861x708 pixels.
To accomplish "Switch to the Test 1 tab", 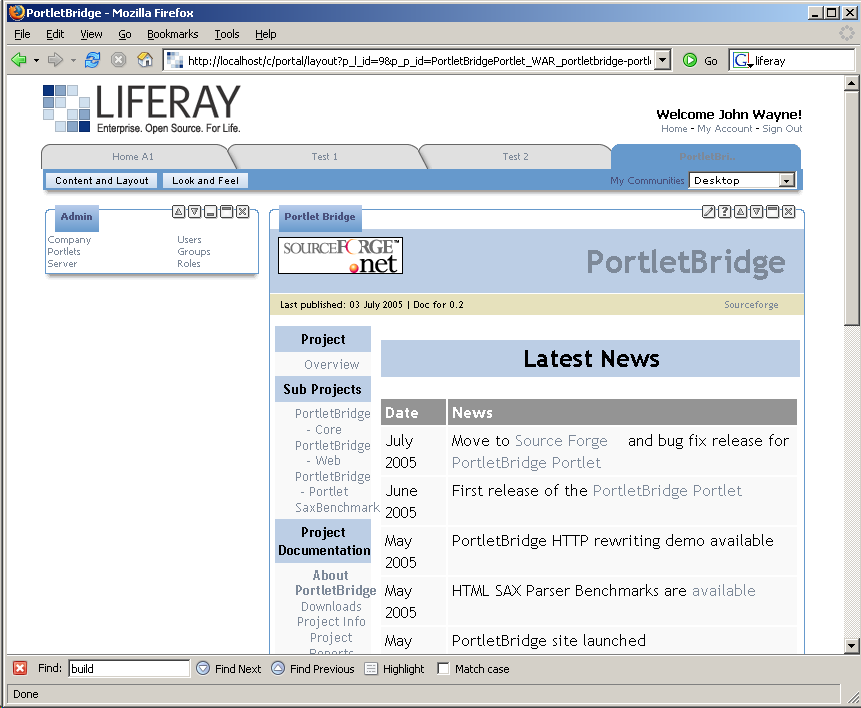I will coord(324,157).
